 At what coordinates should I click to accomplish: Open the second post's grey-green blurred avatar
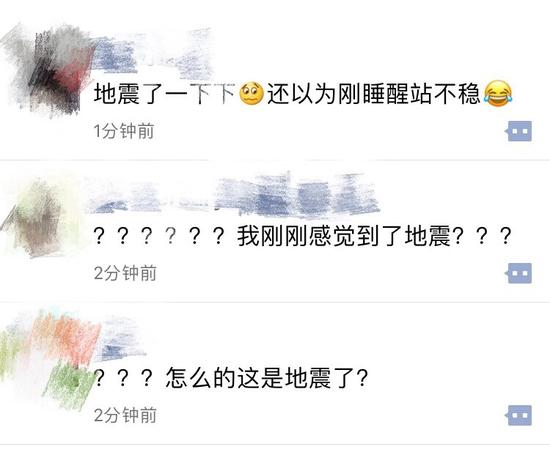[44, 217]
